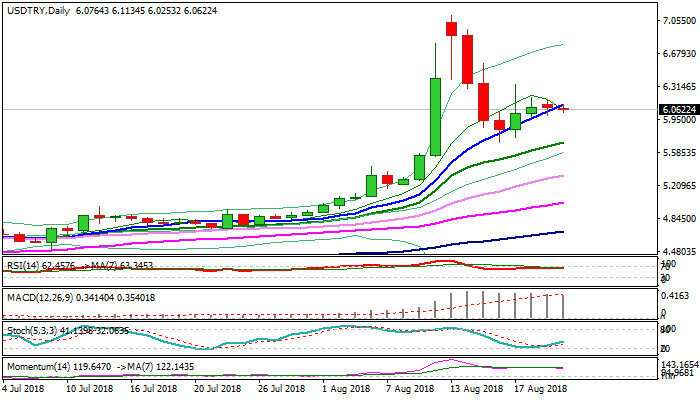700x400 pixels.
Task: Click the 5.58535 price level label
Action: 678,153
